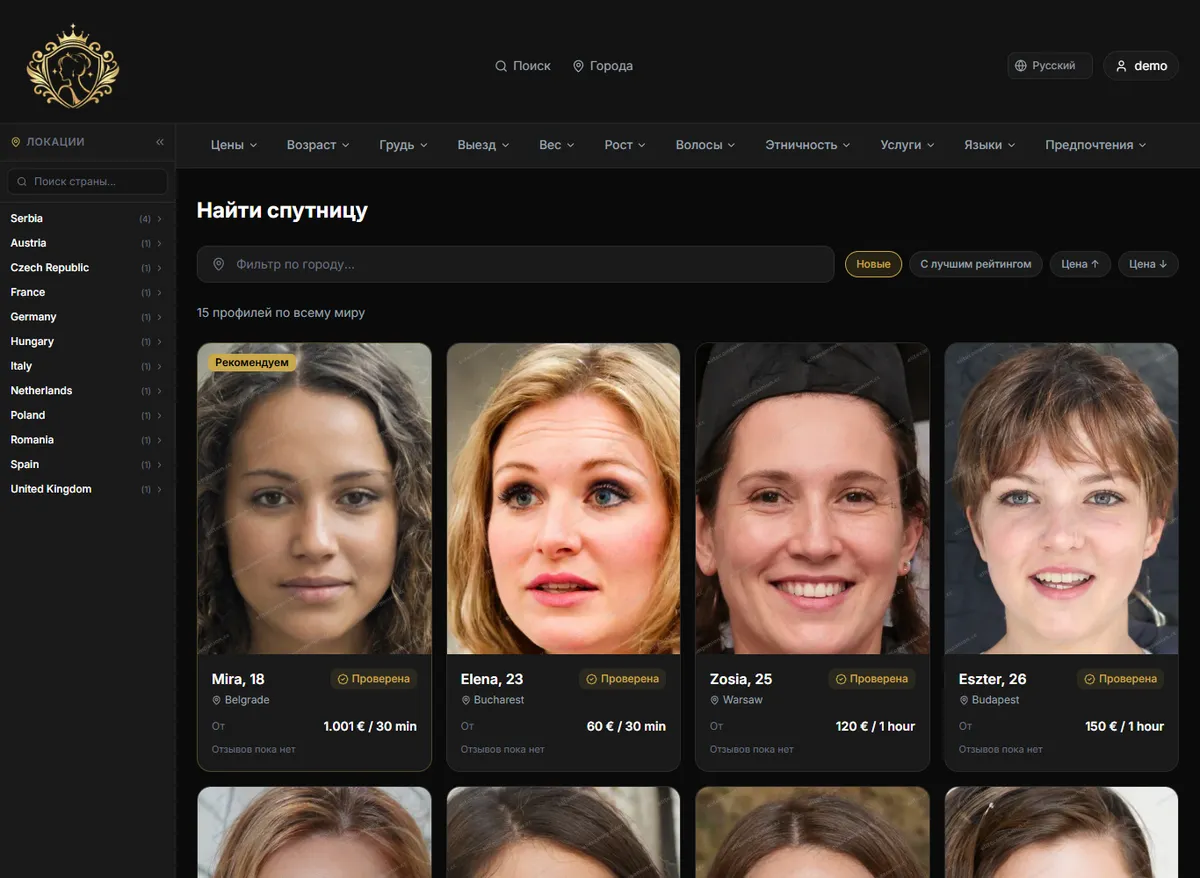Open the Вес filter dropdown
The image size is (1200, 878).
click(x=557, y=145)
